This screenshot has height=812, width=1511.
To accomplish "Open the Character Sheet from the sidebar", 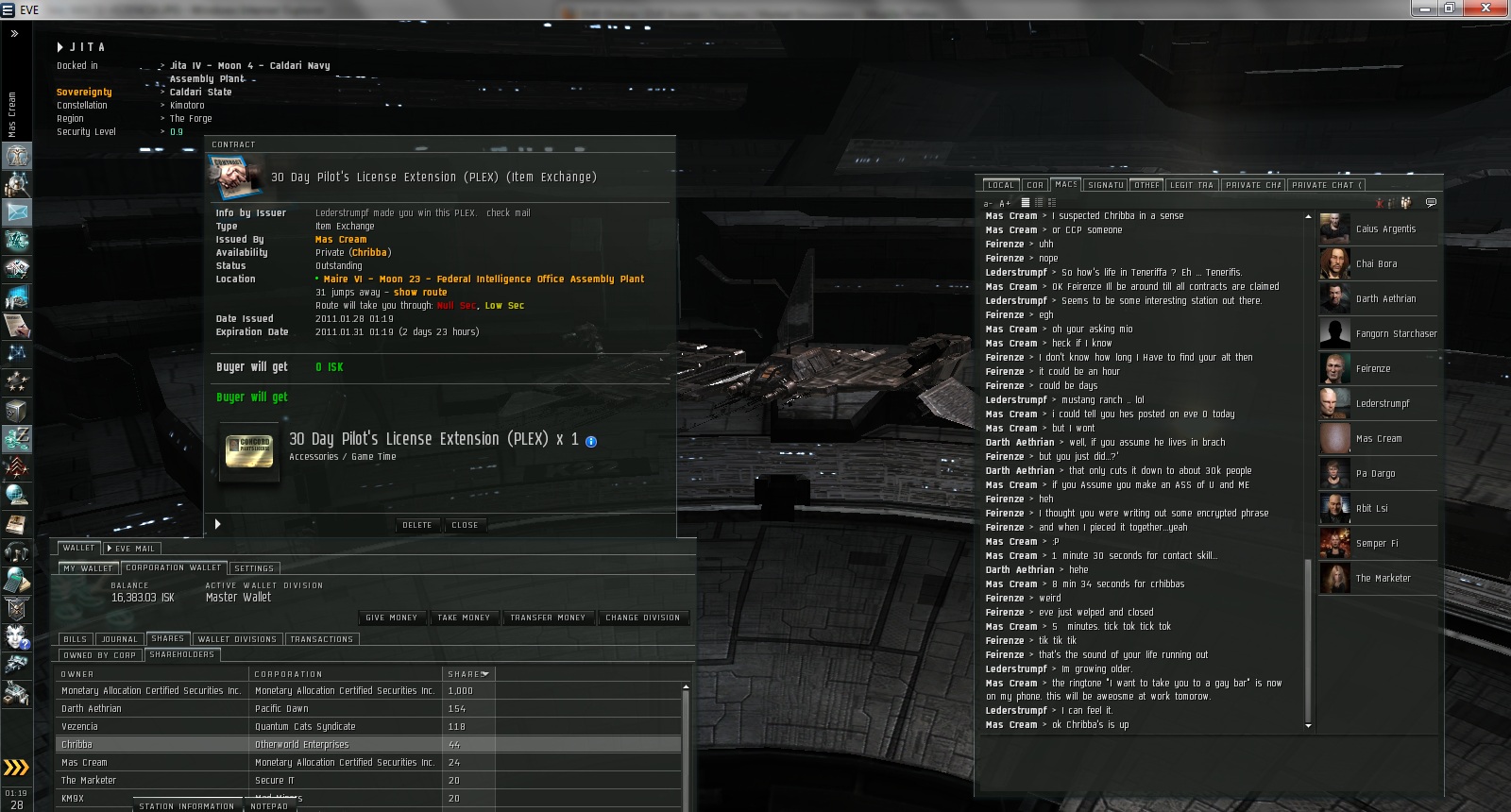I will point(17,156).
